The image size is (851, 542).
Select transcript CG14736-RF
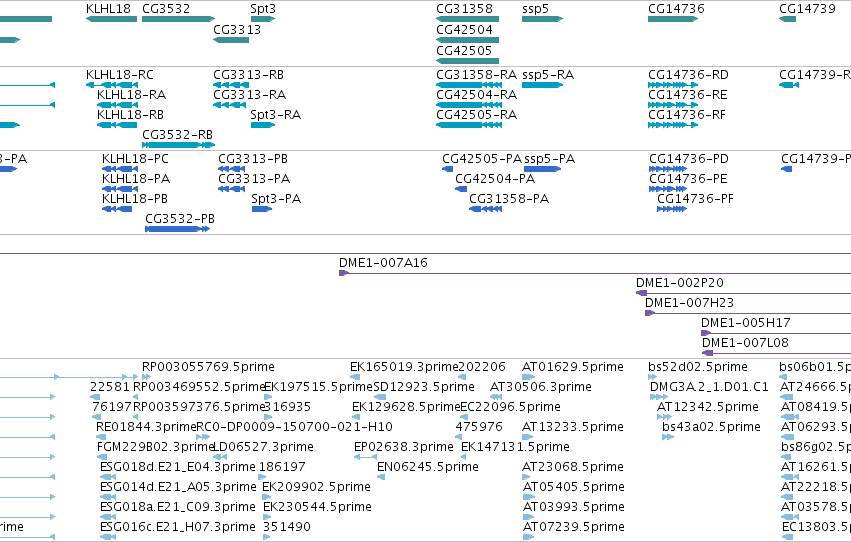673,125
